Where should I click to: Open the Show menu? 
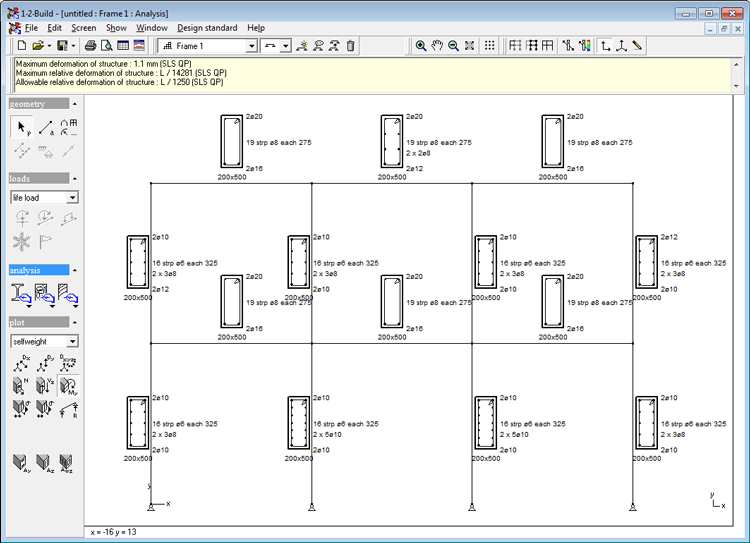click(116, 28)
